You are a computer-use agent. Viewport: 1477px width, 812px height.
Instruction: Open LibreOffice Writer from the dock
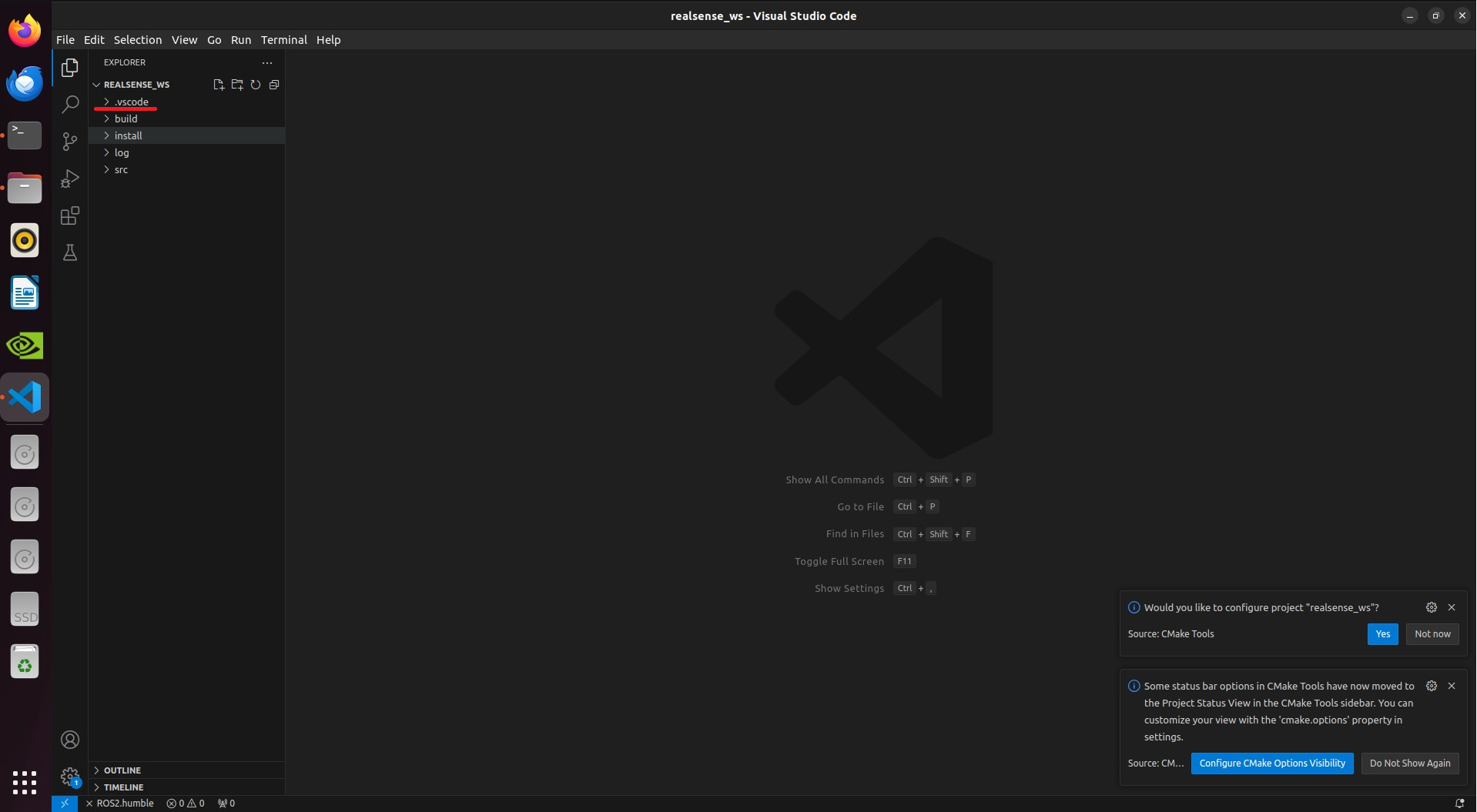[25, 292]
